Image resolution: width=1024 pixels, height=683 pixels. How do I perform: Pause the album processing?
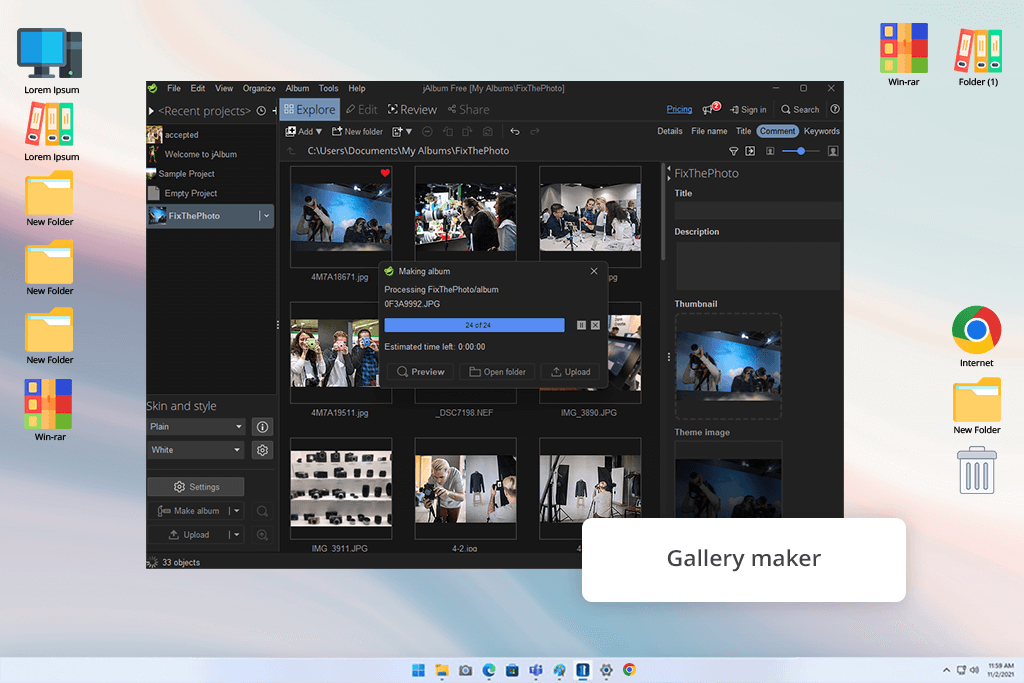581,325
